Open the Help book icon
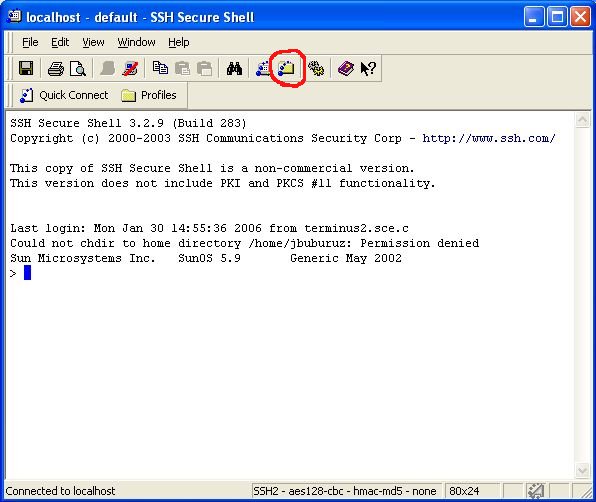Screen dimensions: 596x502 (346, 69)
